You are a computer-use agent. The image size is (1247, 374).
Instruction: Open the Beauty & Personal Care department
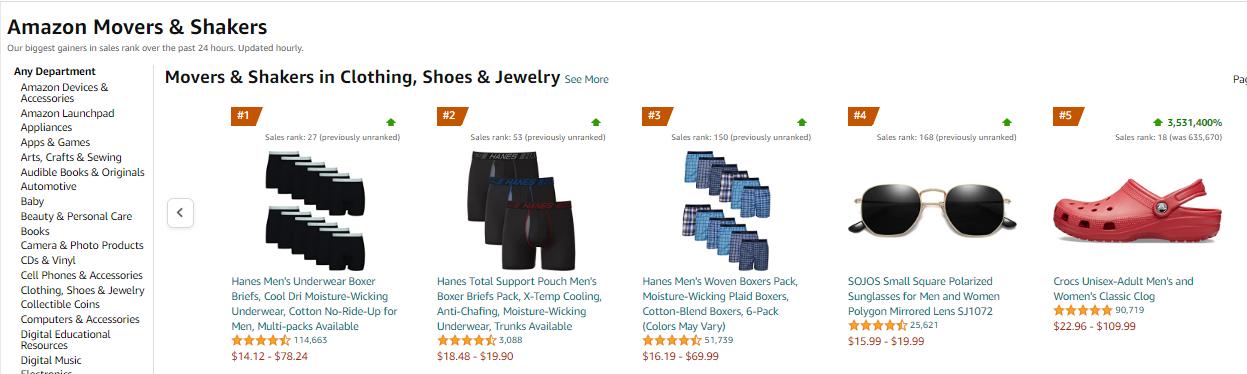coord(76,216)
